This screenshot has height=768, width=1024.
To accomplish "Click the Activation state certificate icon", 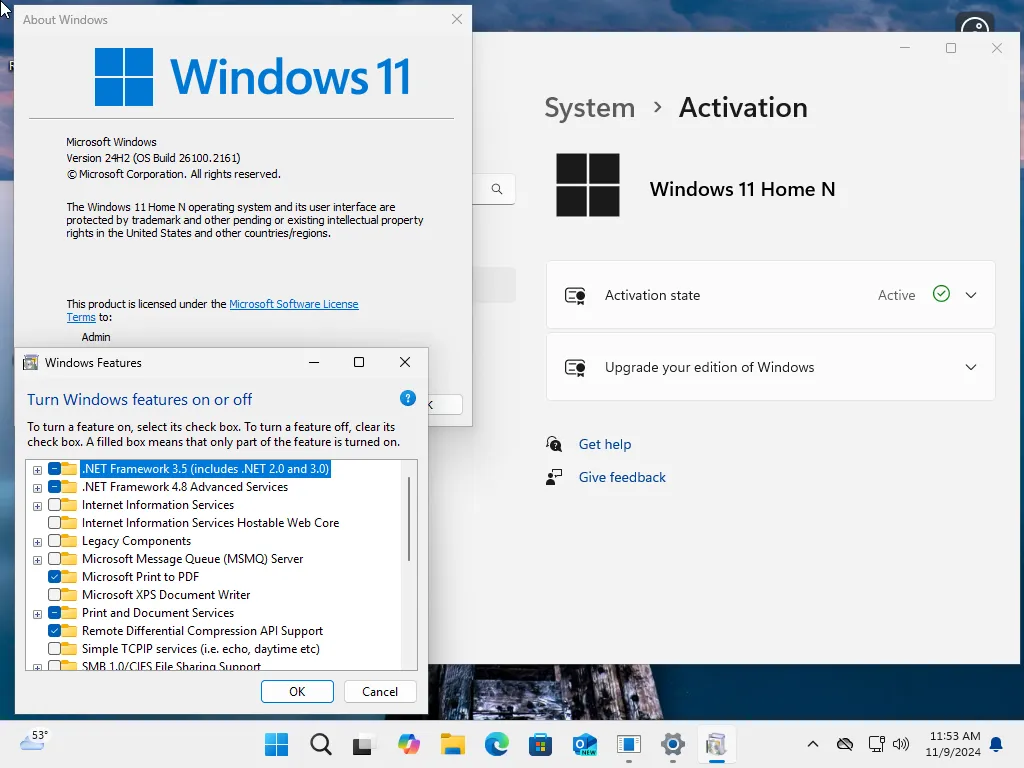I will point(575,295).
